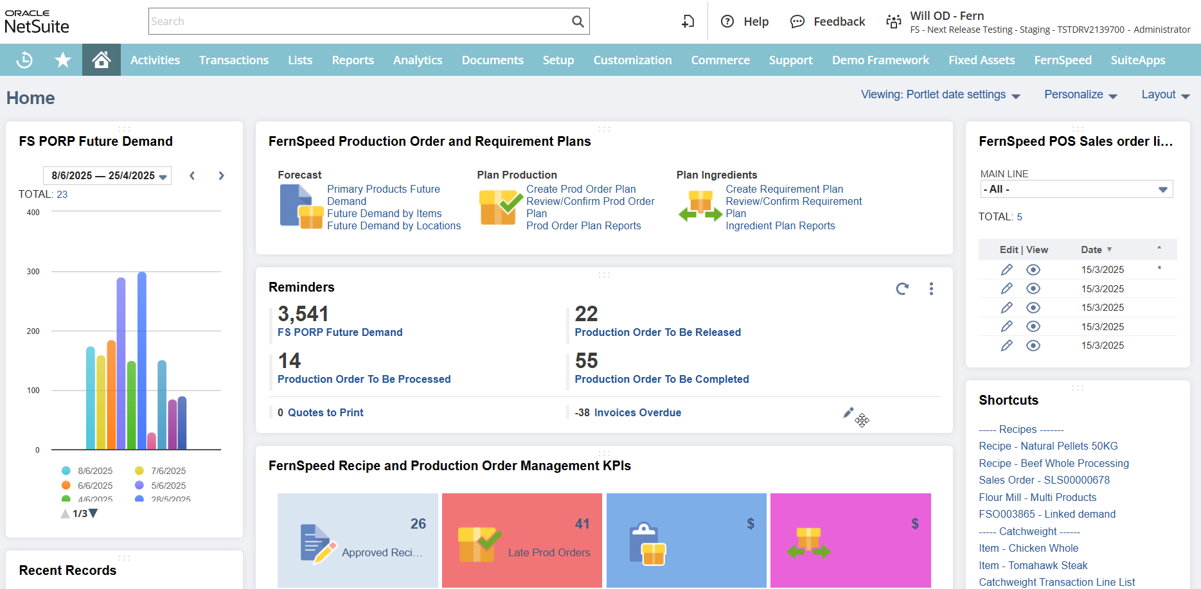Open the Personalize dropdown
The height and width of the screenshot is (589, 1201).
[1080, 95]
